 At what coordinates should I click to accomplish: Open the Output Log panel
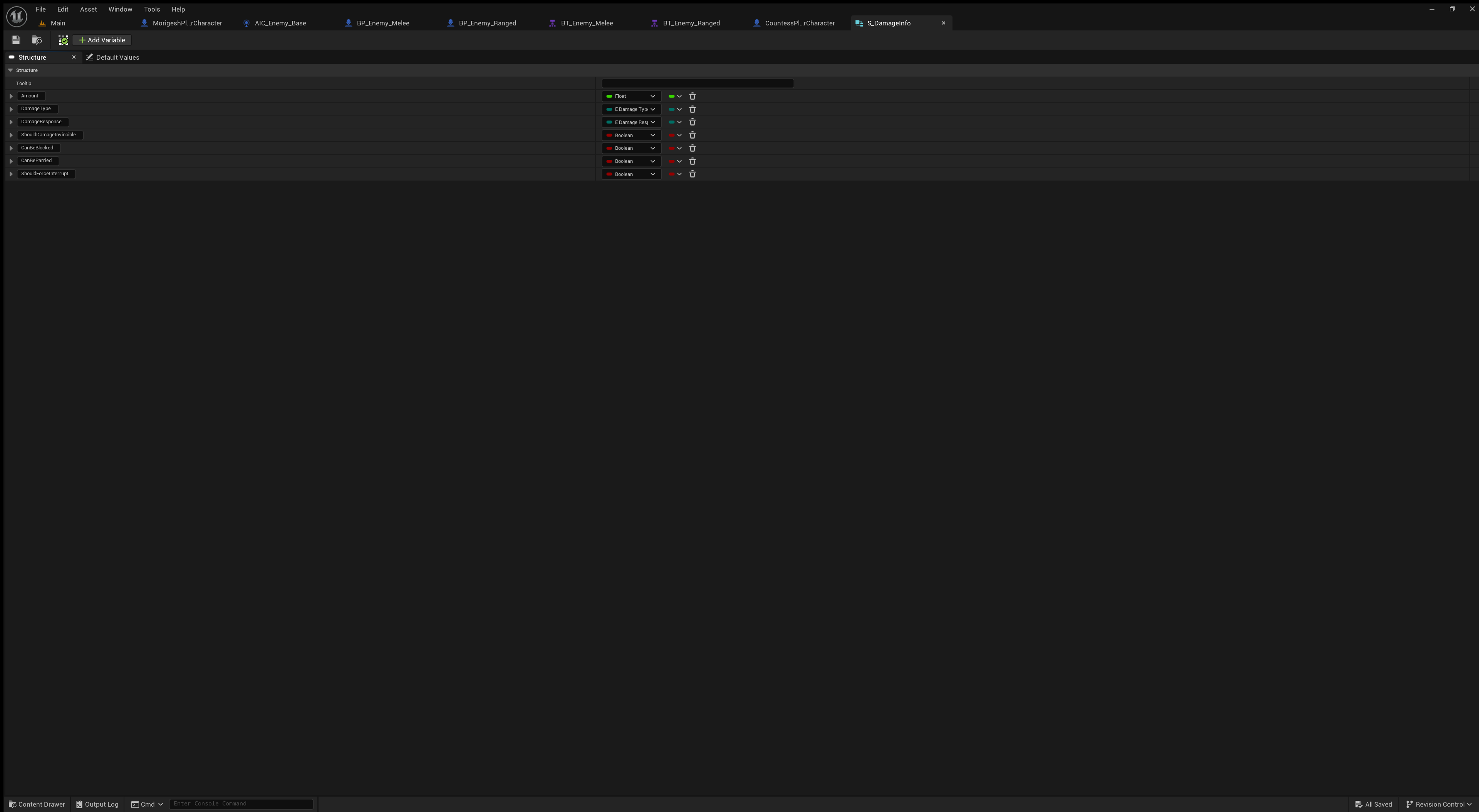click(x=97, y=804)
